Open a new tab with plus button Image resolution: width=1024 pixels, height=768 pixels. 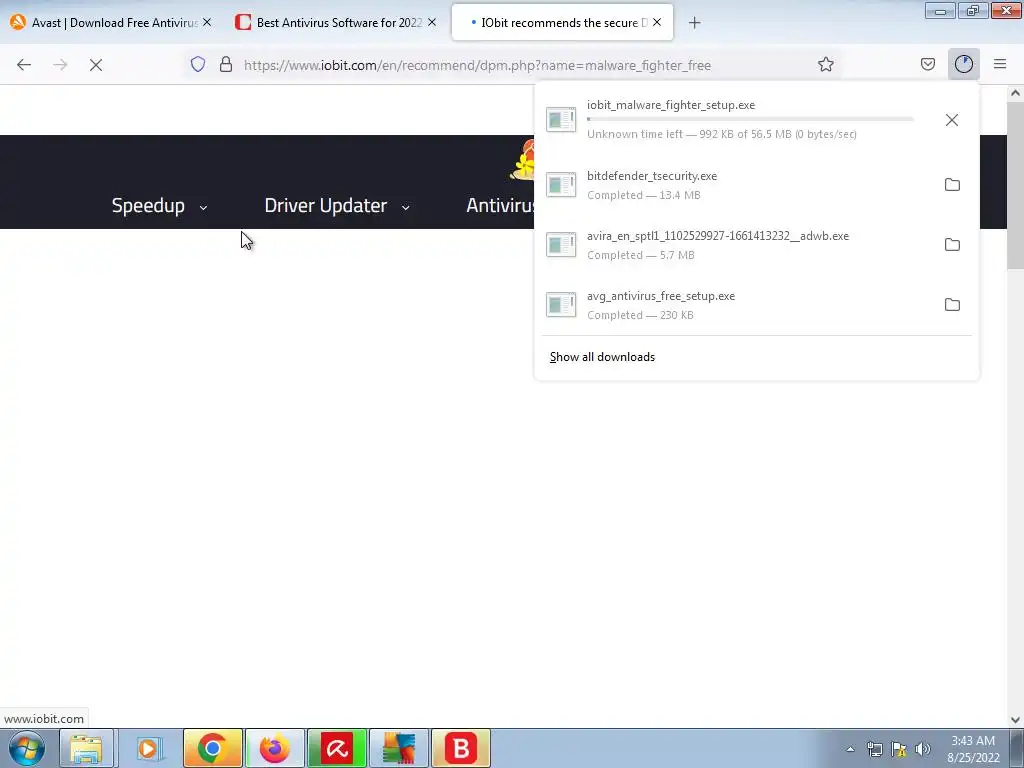pos(694,23)
